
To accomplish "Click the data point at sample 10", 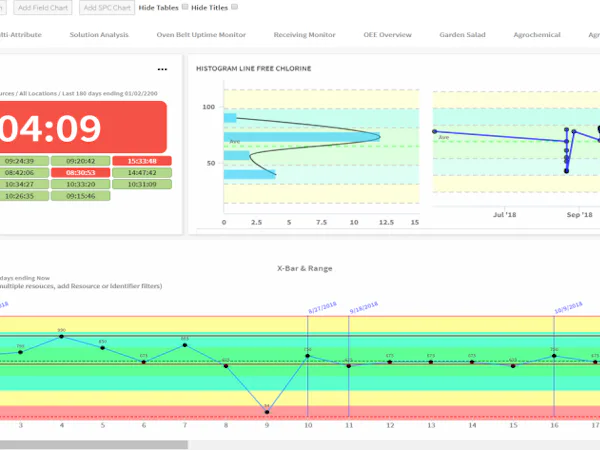I will coord(308,356).
